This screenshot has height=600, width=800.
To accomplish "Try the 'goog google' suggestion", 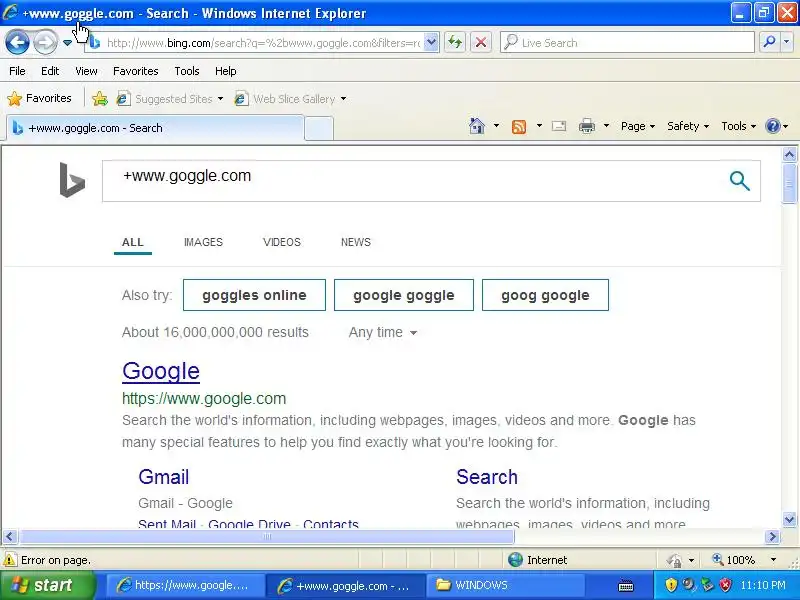I will tap(545, 295).
